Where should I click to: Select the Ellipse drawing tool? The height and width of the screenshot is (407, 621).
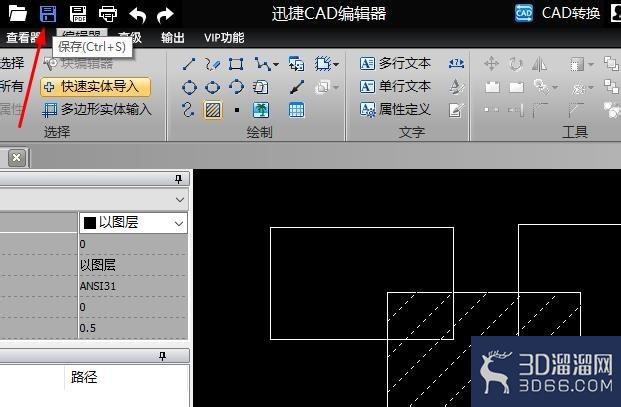pyautogui.click(x=213, y=87)
